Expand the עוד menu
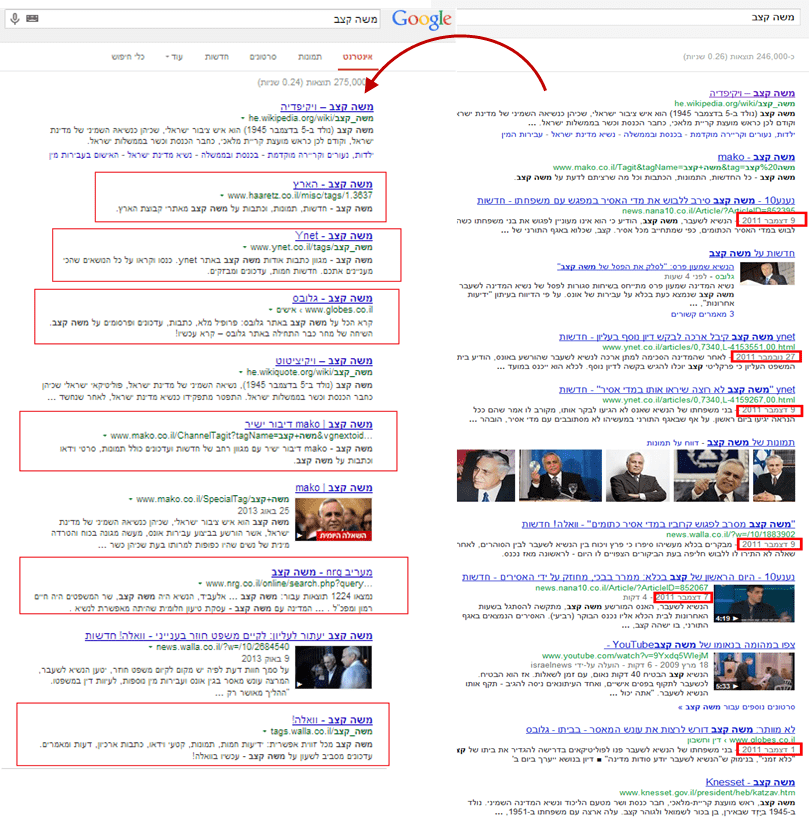The width and height of the screenshot is (809, 823). point(174,57)
